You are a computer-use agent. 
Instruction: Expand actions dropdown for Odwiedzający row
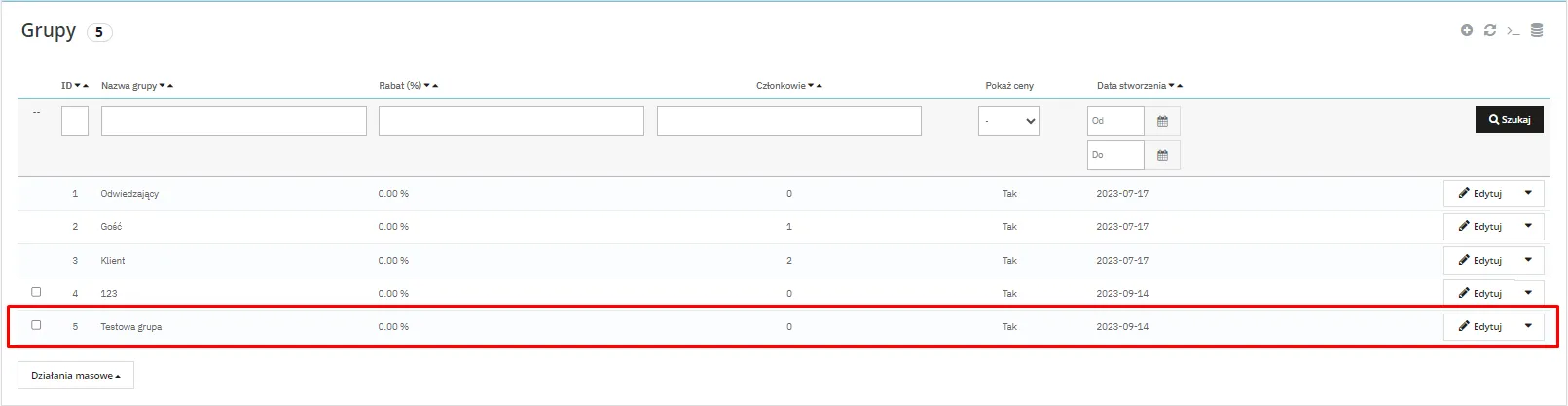click(x=1528, y=194)
